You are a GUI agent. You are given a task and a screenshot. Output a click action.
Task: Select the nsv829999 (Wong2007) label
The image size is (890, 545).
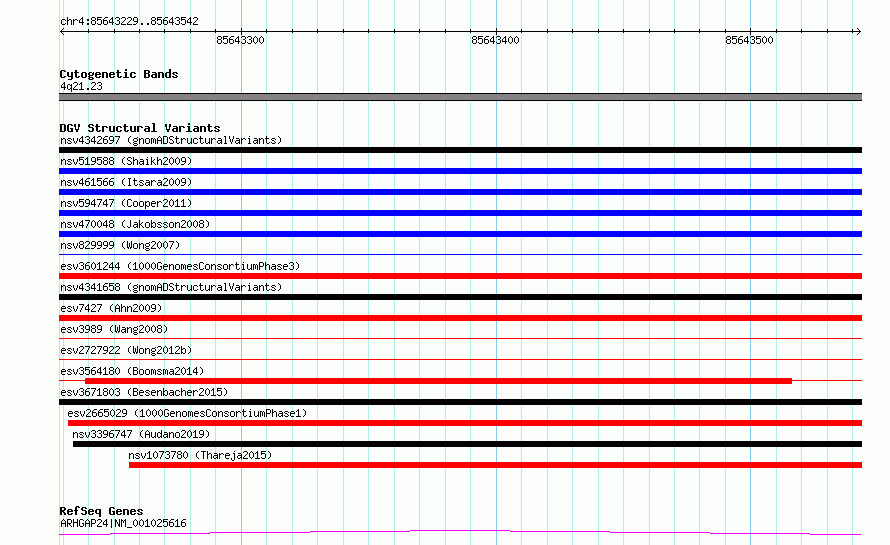[120, 245]
